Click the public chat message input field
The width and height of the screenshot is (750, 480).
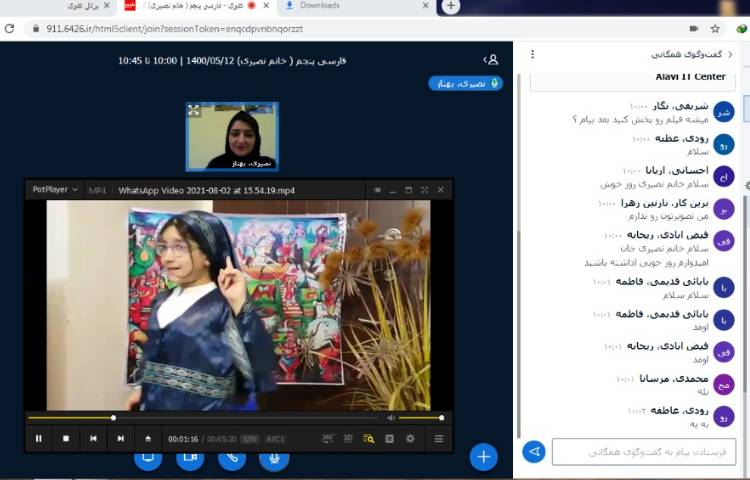coord(643,452)
